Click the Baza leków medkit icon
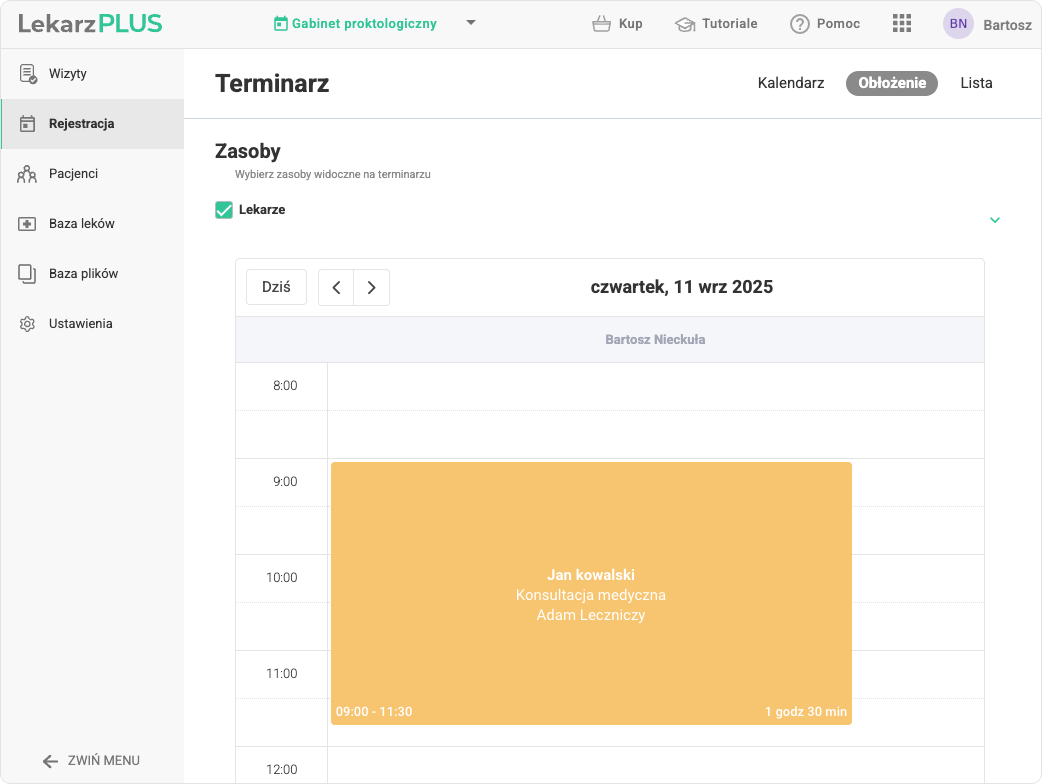This screenshot has width=1042, height=784. pos(28,224)
